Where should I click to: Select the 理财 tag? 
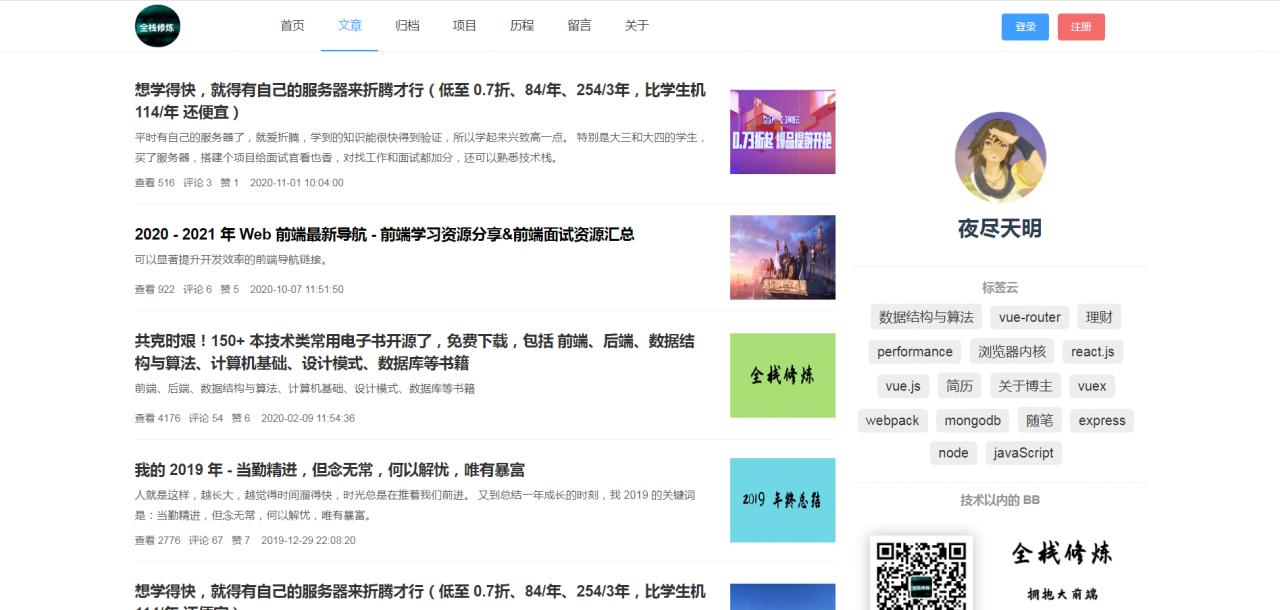click(x=1099, y=317)
